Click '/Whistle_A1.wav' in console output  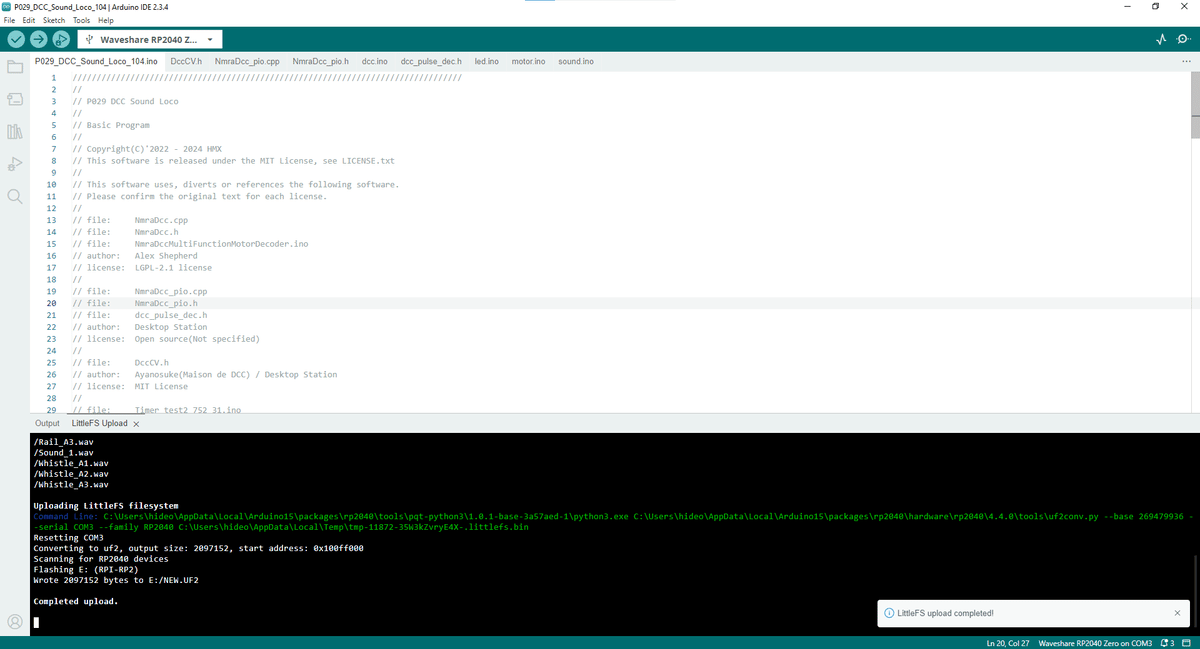[71, 463]
